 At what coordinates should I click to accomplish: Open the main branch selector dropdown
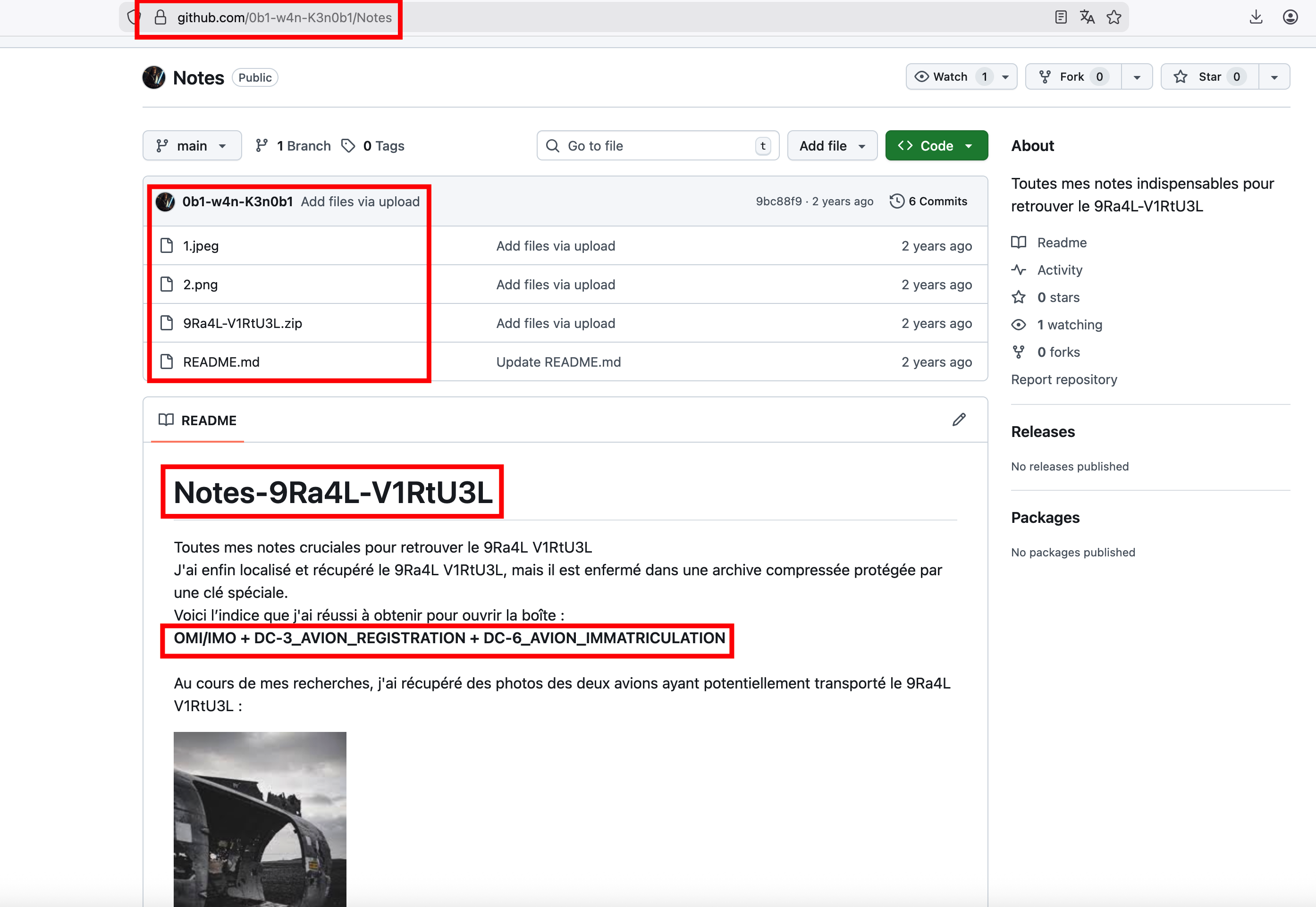coord(192,145)
